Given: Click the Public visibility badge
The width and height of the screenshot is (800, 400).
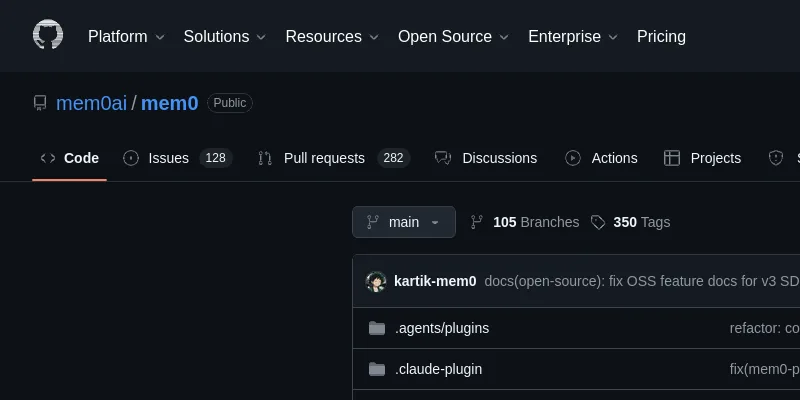Looking at the screenshot, I should [230, 103].
